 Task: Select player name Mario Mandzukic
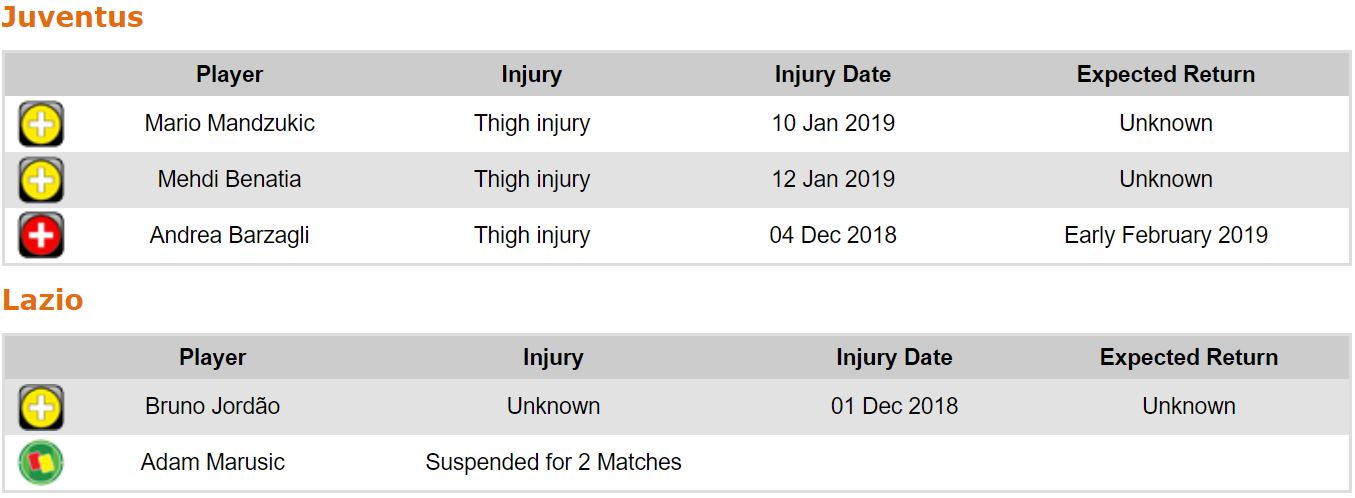tap(229, 124)
